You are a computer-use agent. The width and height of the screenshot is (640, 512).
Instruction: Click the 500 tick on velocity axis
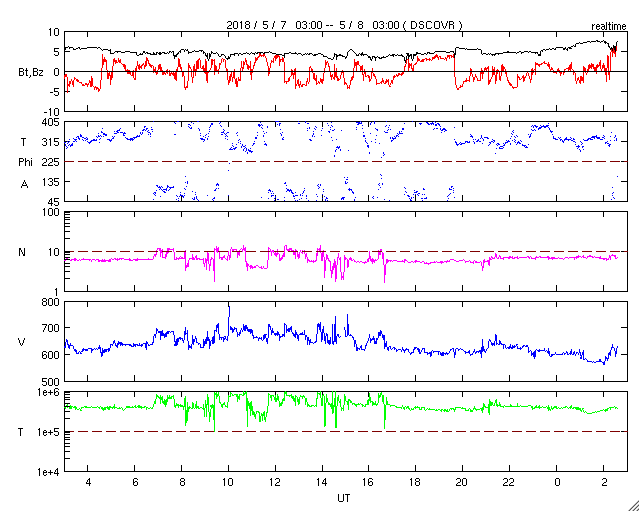click(51, 381)
